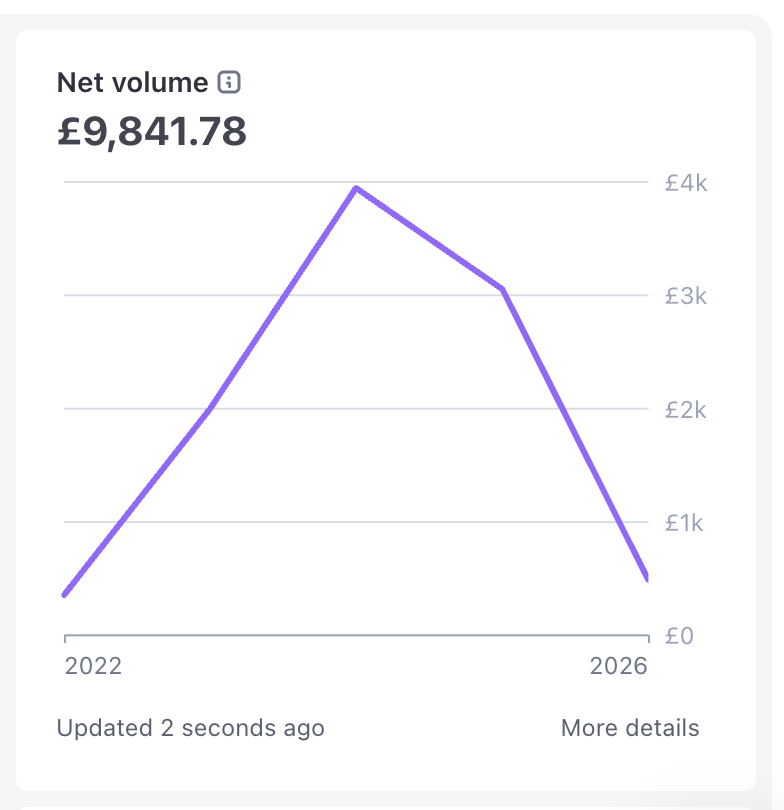Click the line's ending point at 2026
Image resolution: width=784 pixels, height=810 pixels.
pyautogui.click(x=647, y=577)
